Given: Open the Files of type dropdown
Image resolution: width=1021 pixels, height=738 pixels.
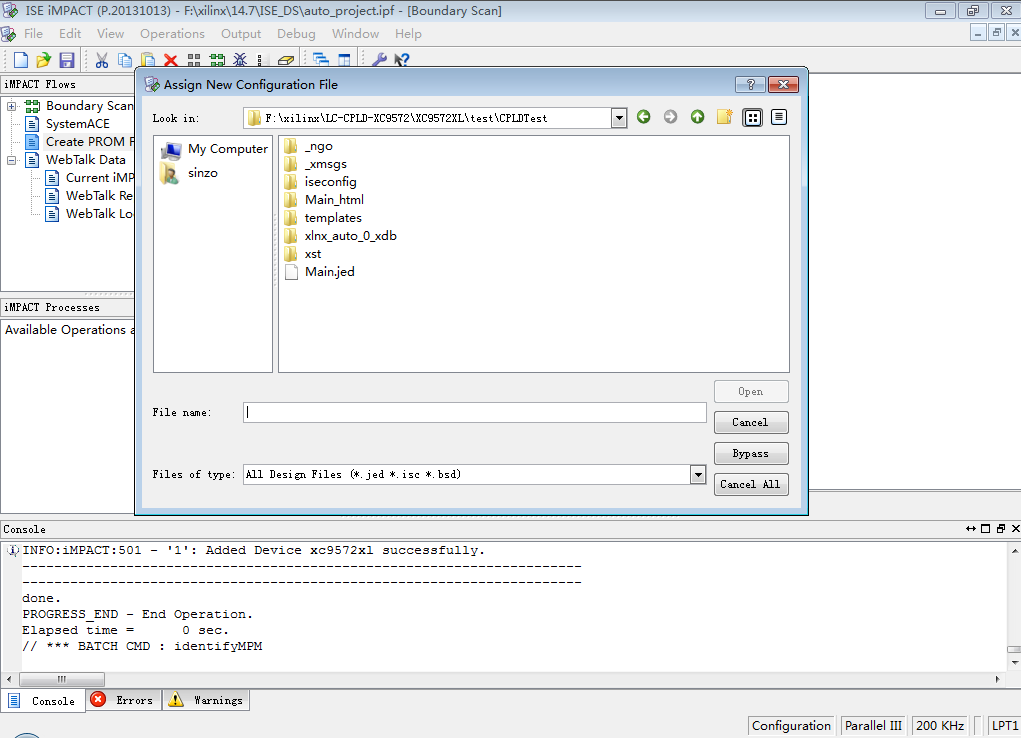Looking at the screenshot, I should coord(697,474).
